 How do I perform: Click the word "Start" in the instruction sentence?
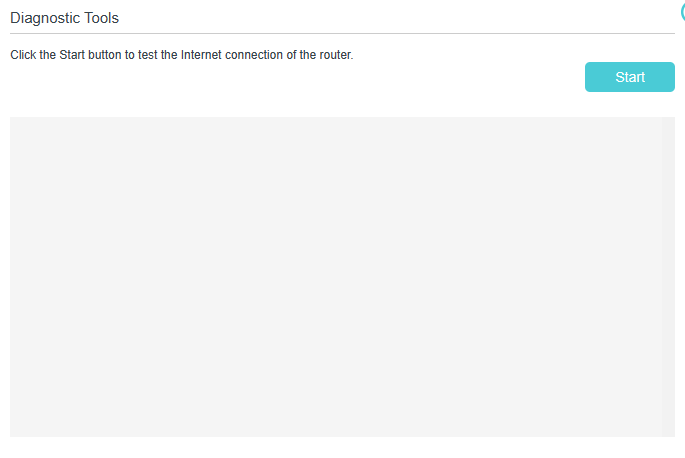click(x=72, y=55)
